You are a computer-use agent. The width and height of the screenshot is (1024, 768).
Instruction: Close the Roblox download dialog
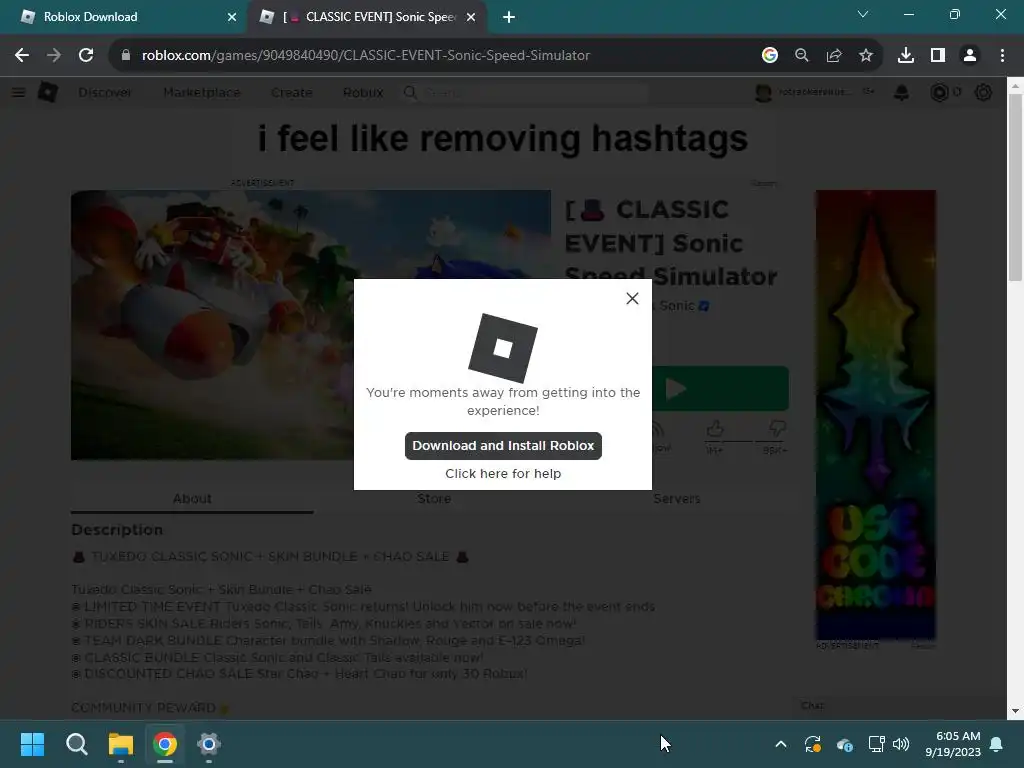pos(632,298)
